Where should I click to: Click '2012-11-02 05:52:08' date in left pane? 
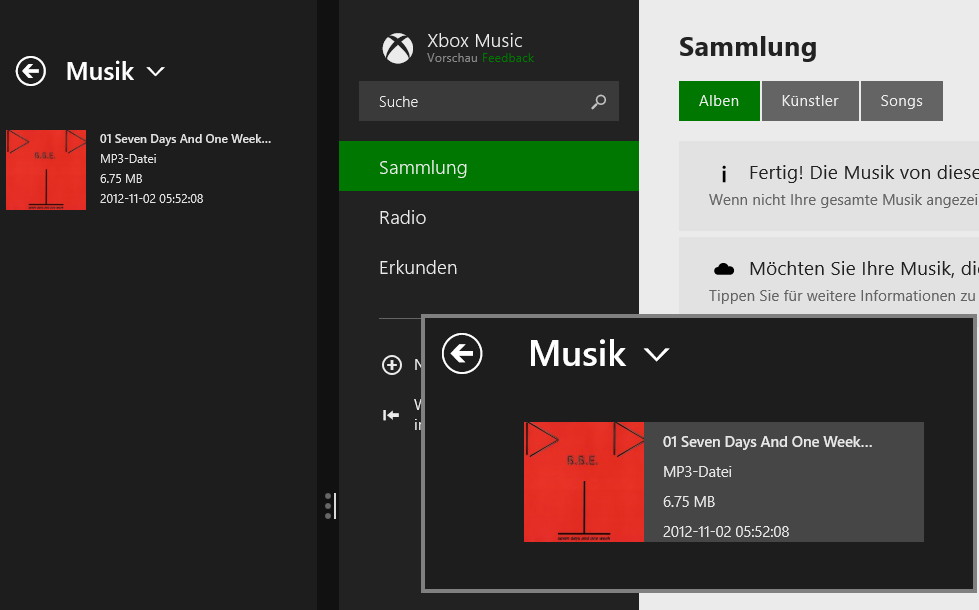click(x=152, y=199)
